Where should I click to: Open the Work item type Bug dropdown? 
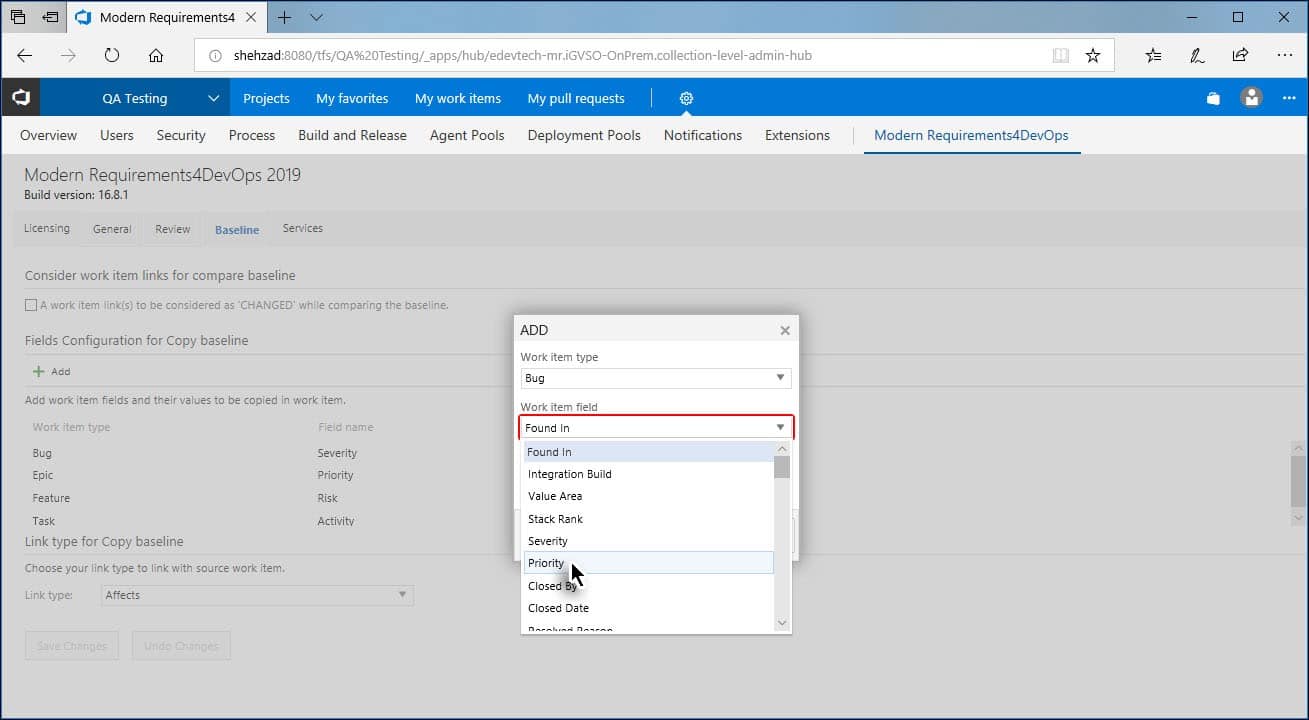pos(656,378)
